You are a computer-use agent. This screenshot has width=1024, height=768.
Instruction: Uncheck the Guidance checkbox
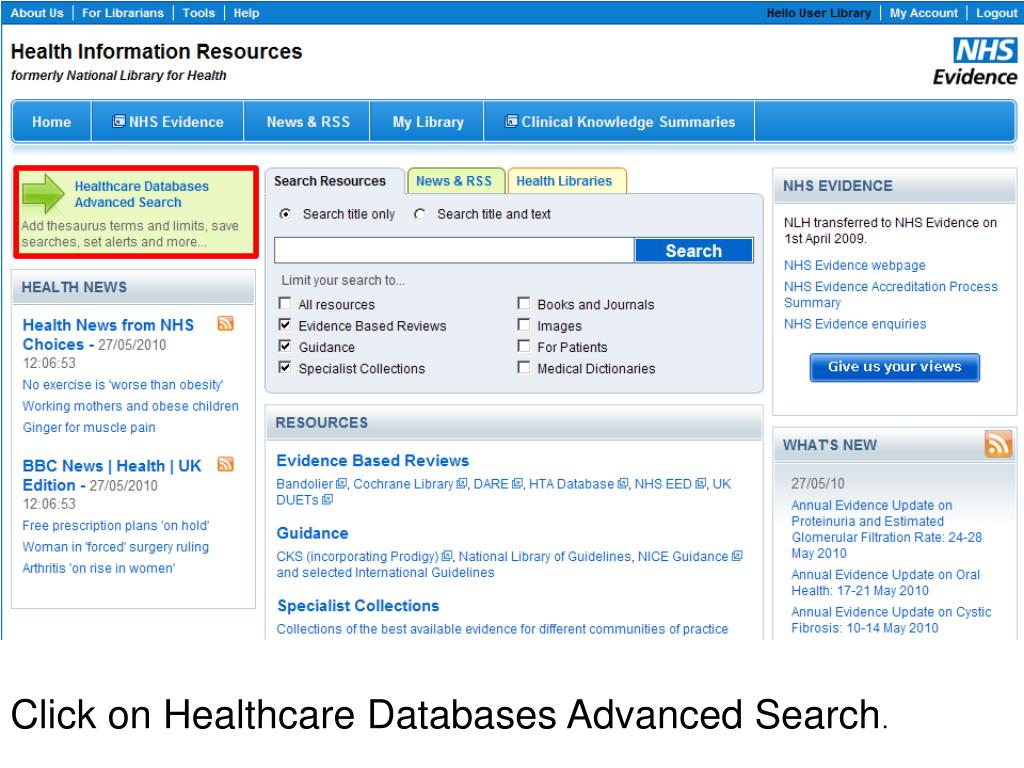coord(285,346)
